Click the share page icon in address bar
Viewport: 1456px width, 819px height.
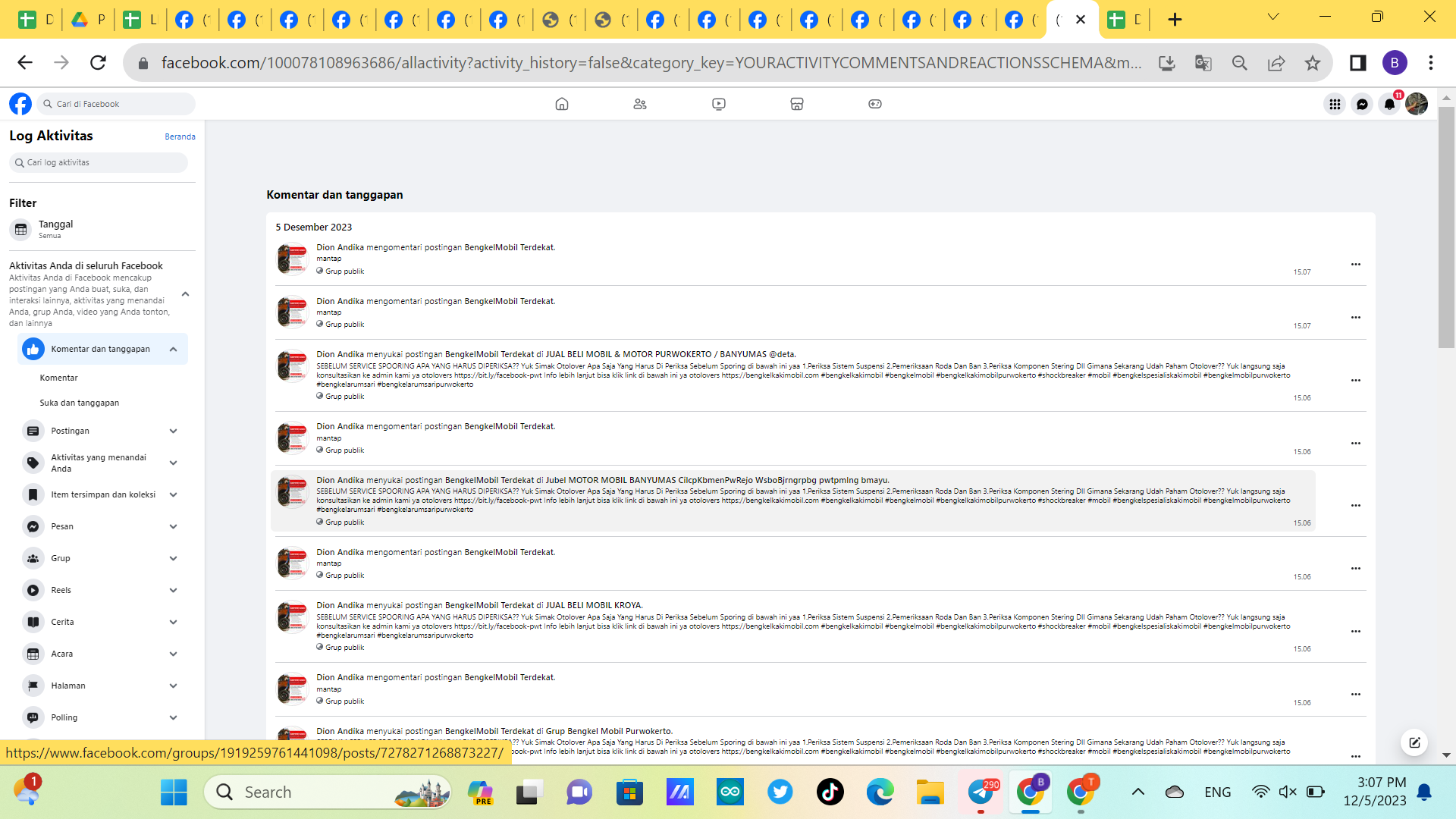[1276, 63]
